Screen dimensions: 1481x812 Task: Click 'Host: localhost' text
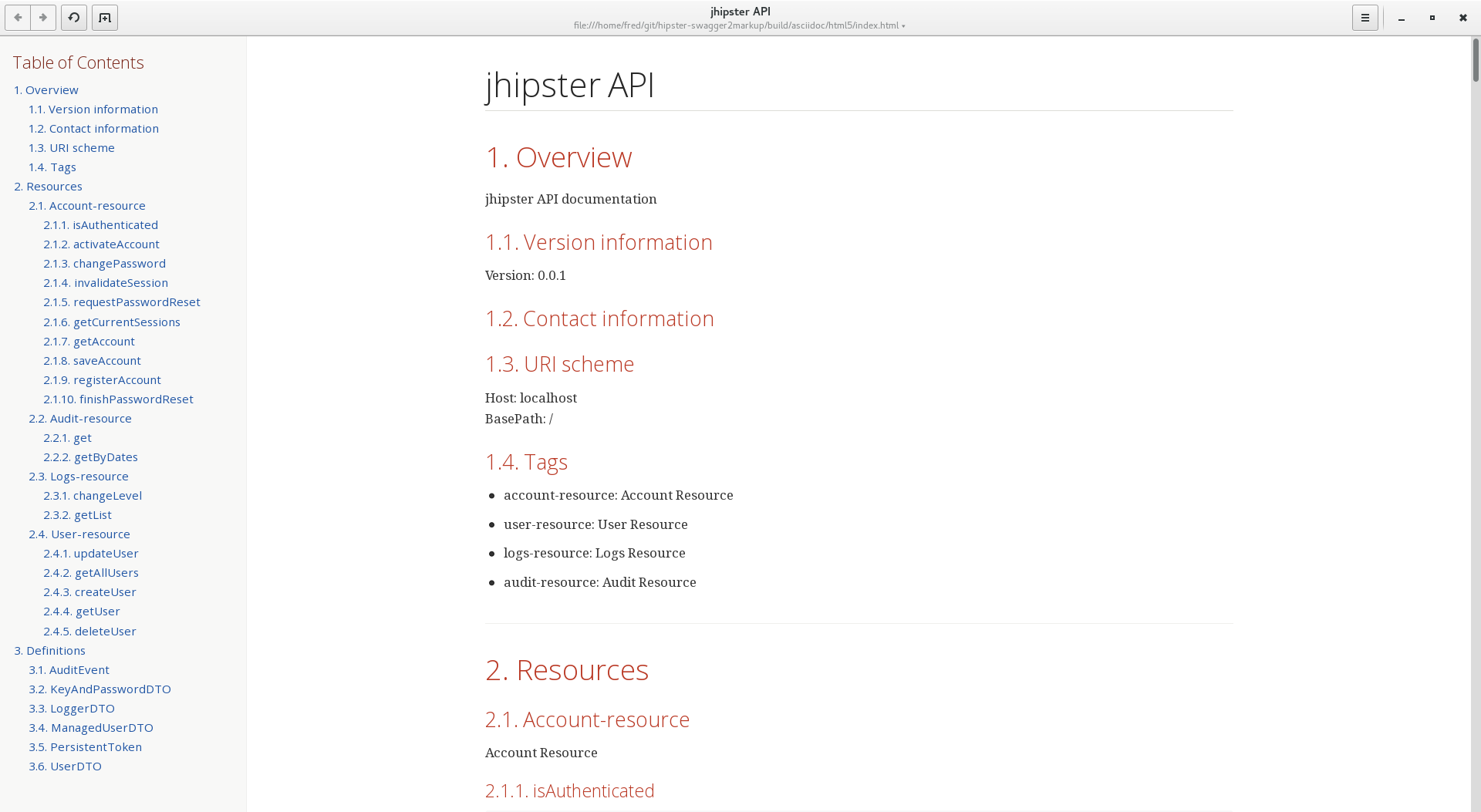click(531, 398)
